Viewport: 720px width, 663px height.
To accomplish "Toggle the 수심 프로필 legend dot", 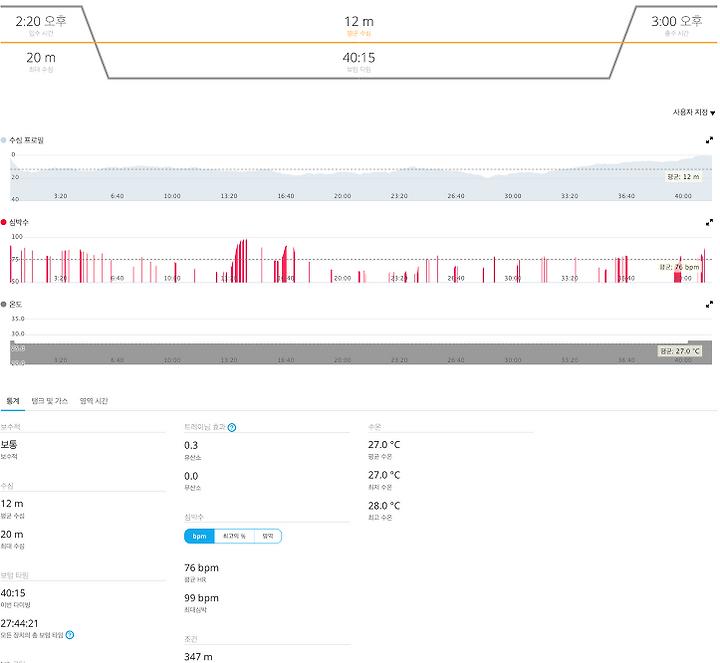I will pyautogui.click(x=4, y=140).
